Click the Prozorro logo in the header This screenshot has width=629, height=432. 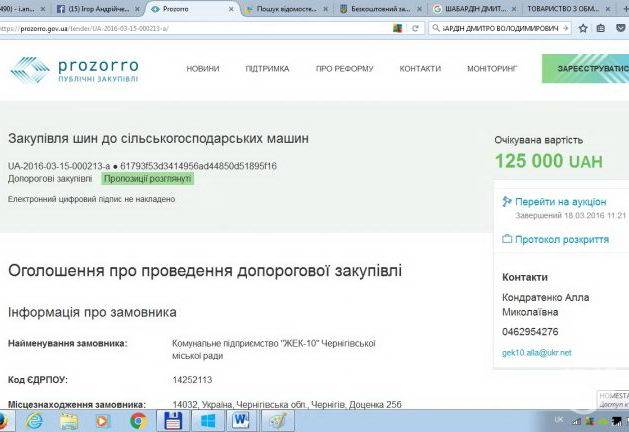click(x=75, y=69)
